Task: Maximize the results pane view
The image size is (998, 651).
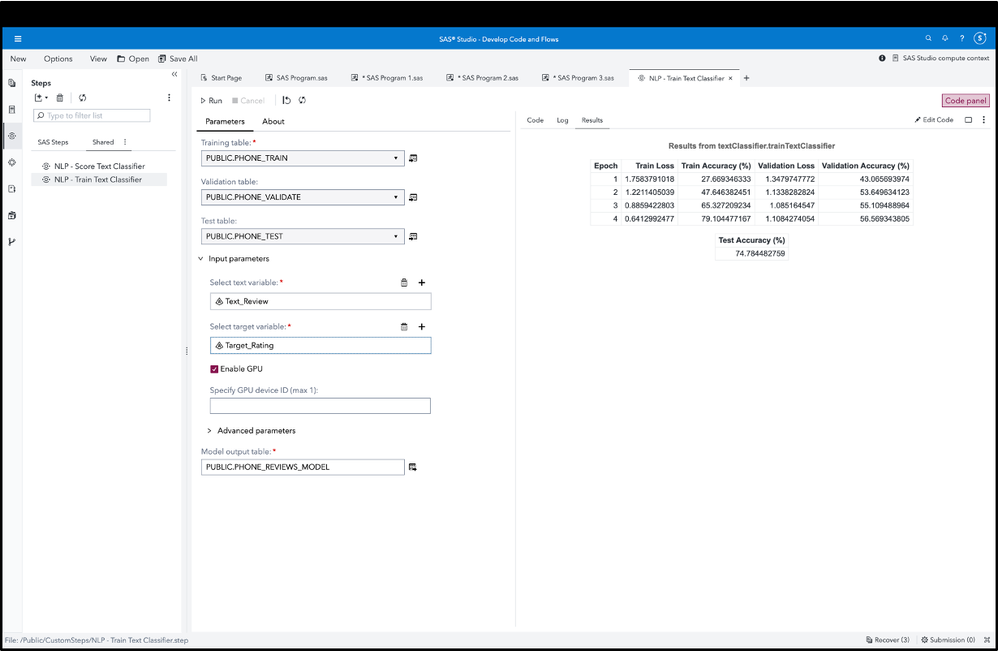Action: (968, 120)
